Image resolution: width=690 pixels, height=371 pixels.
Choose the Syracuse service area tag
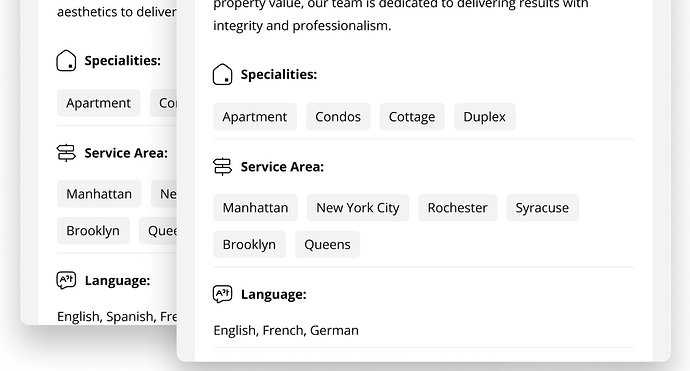[543, 208]
